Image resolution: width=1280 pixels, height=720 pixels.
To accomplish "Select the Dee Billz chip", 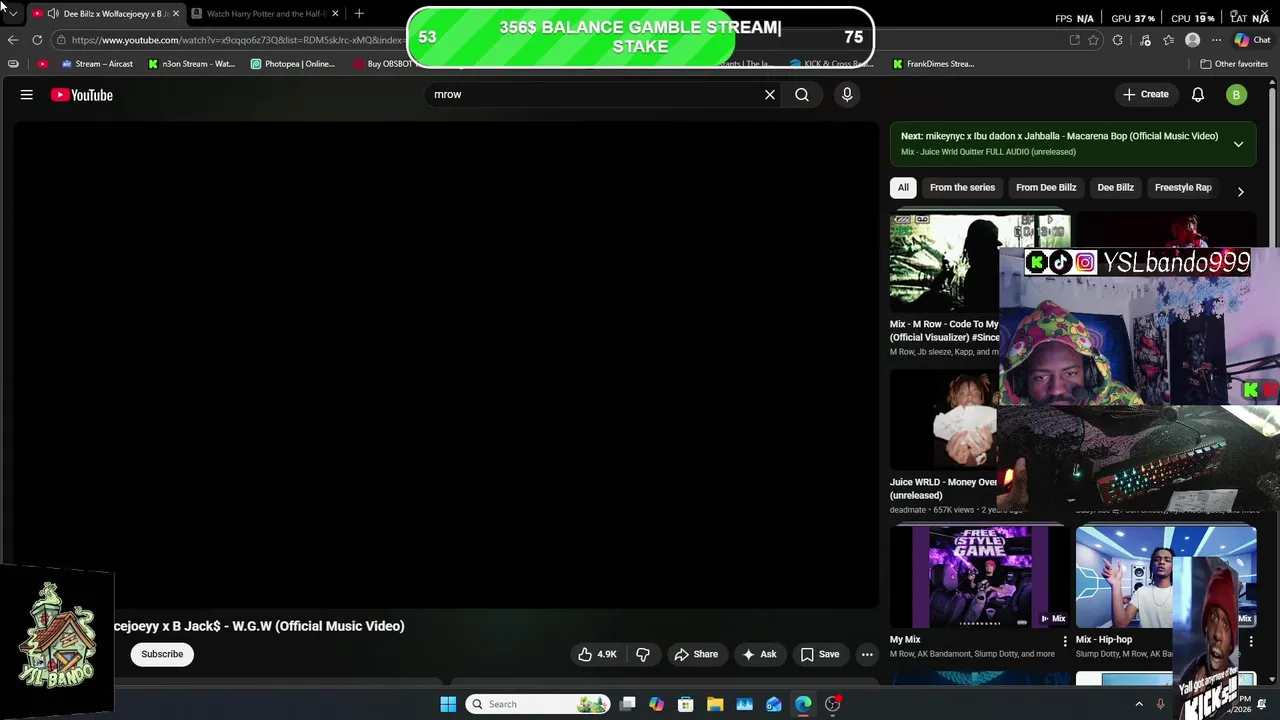I will coord(1115,187).
